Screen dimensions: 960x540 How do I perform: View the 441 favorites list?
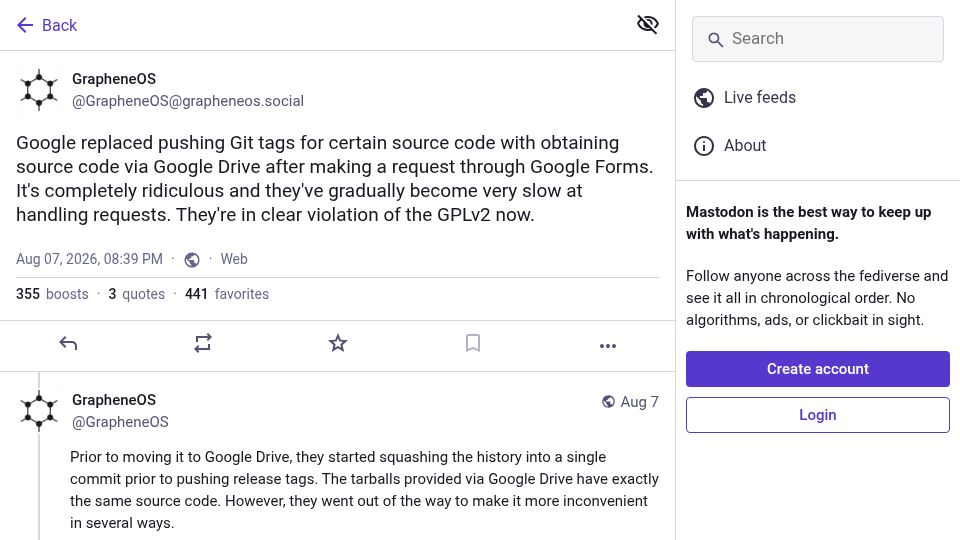click(x=227, y=294)
